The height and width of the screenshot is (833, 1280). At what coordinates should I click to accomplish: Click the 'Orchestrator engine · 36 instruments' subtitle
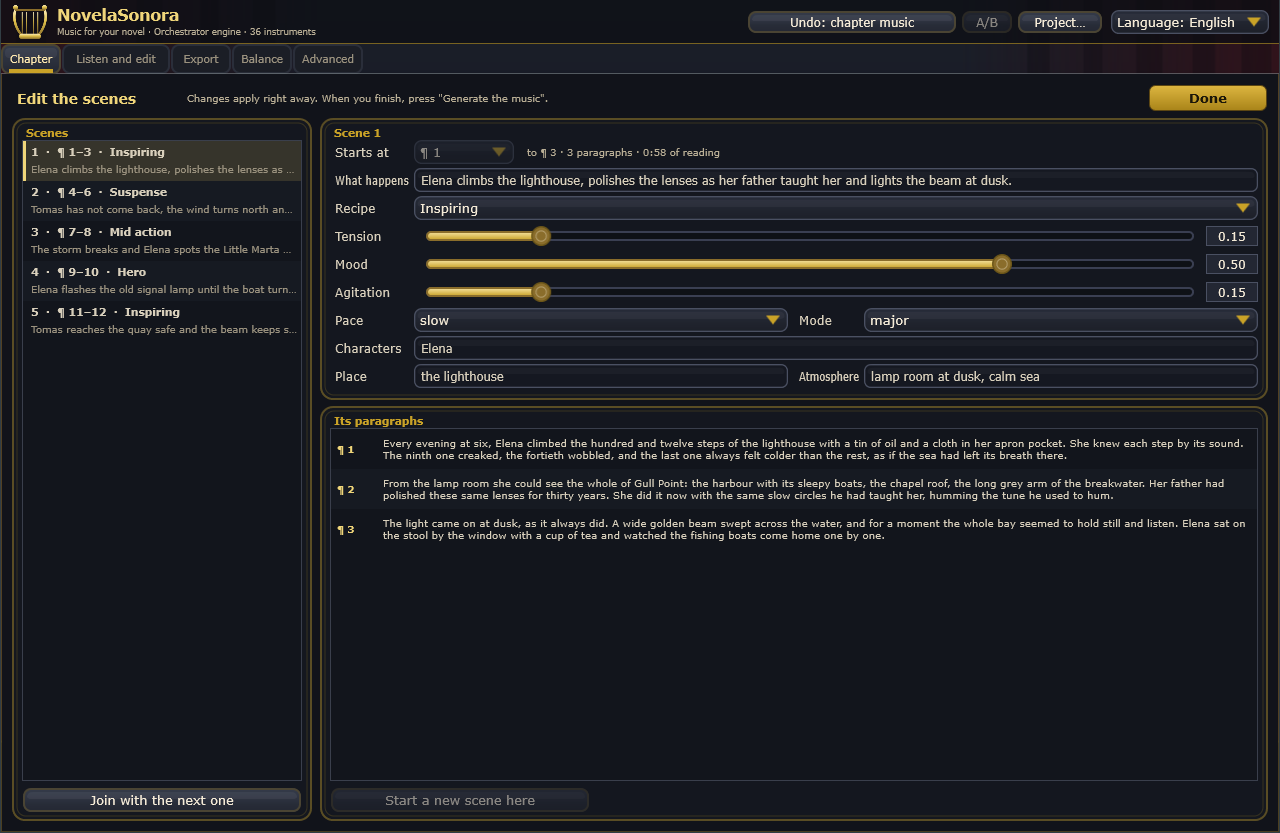[235, 32]
